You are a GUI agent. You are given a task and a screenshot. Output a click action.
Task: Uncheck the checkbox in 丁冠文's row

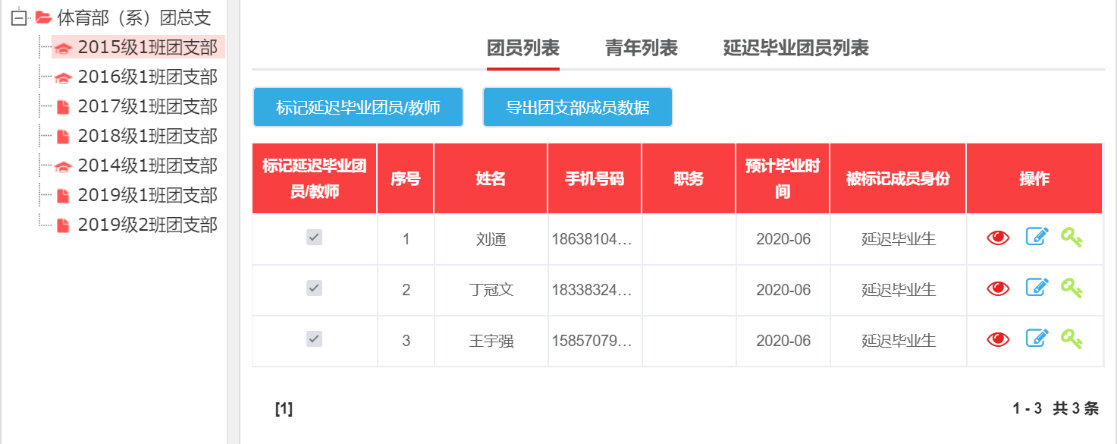(314, 288)
